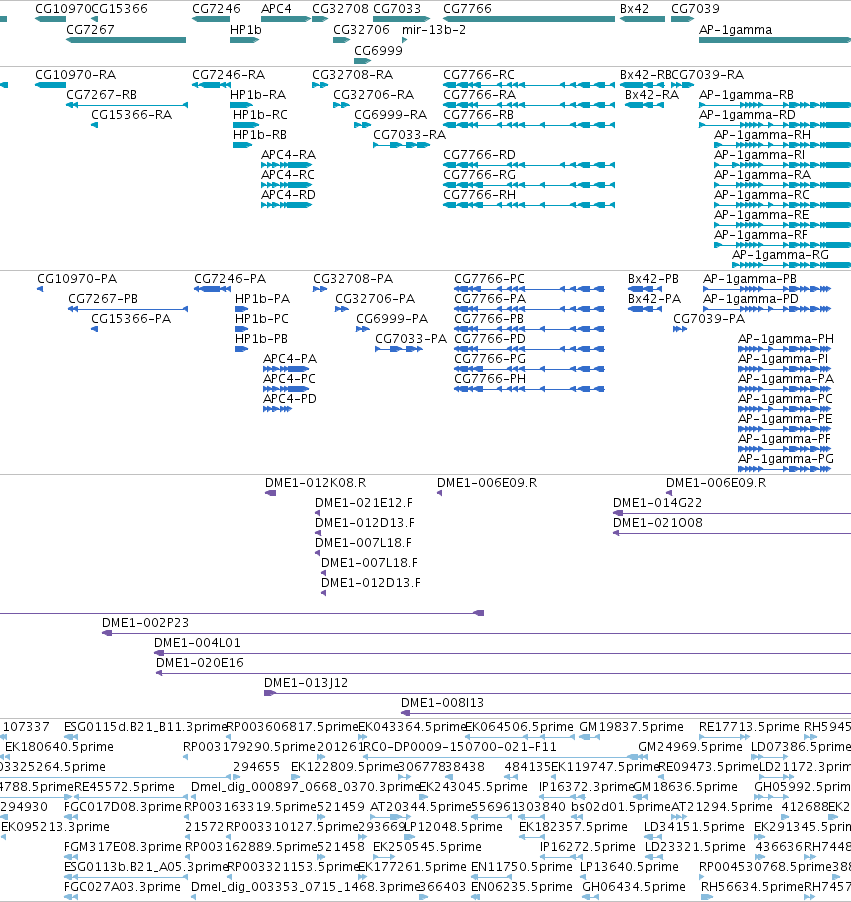851x902 pixels.
Task: Click EST EK095213.3prime
Action: (55, 827)
